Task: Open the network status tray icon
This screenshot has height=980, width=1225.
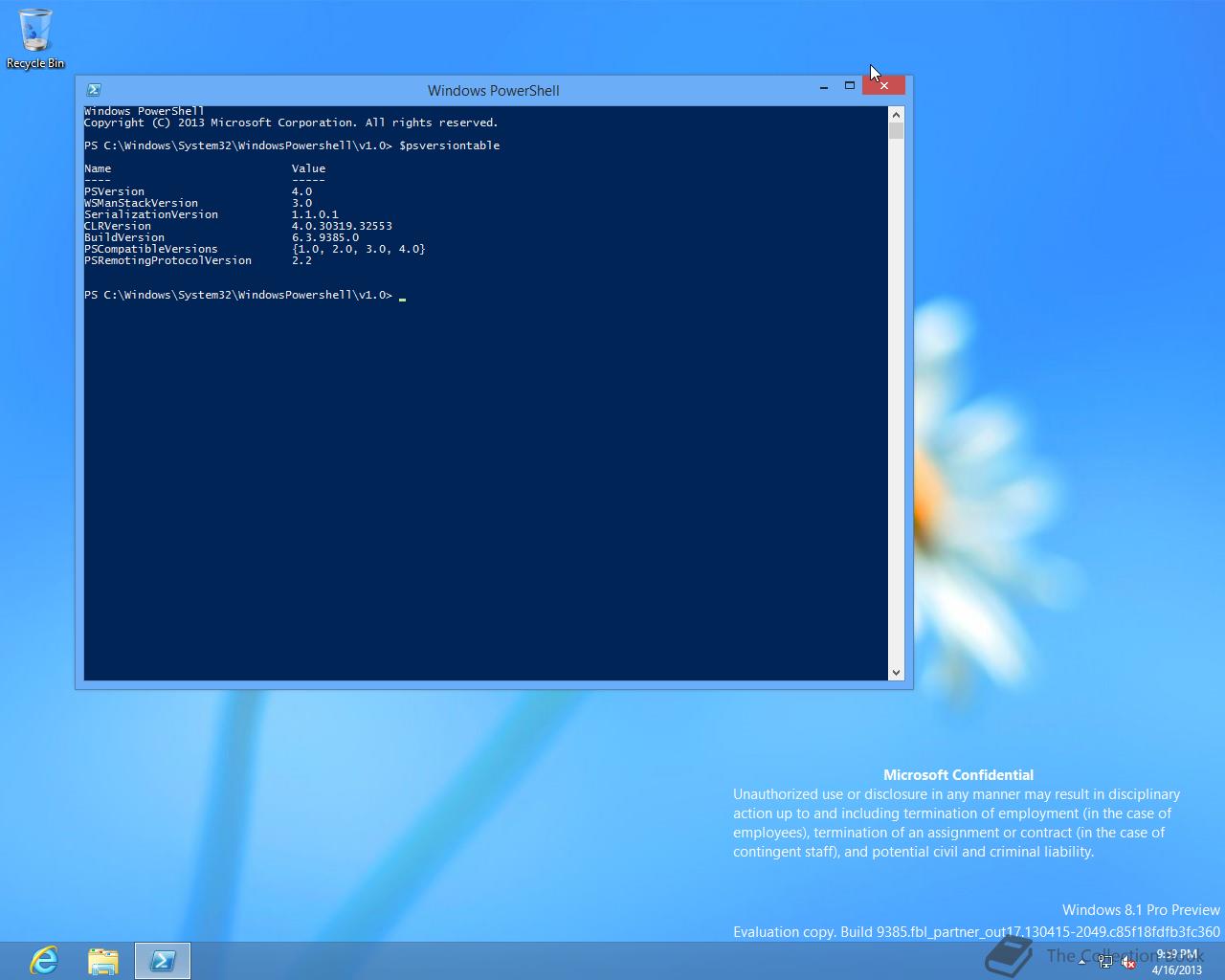Action: [1105, 963]
